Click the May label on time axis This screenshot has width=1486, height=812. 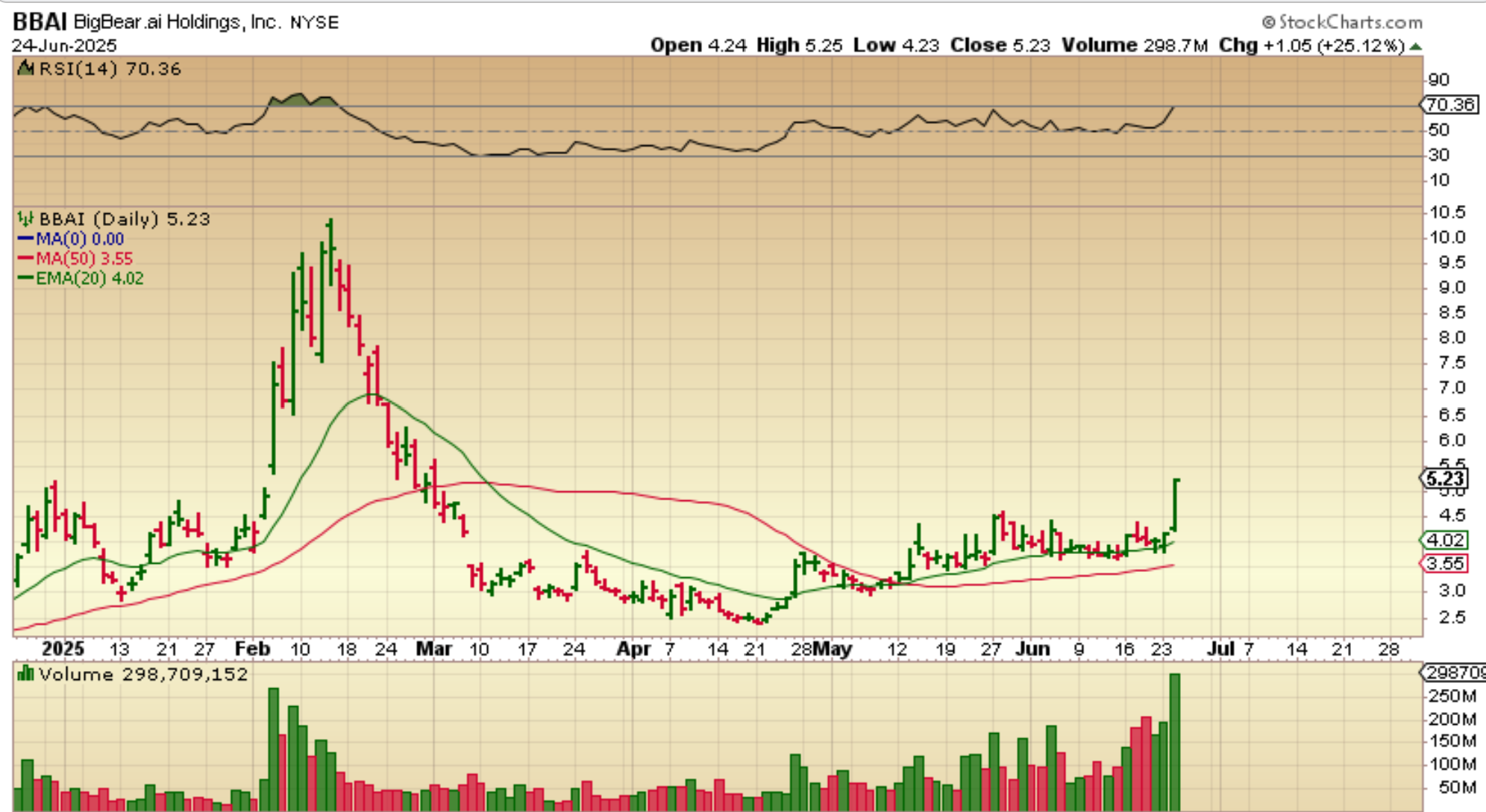pos(832,649)
